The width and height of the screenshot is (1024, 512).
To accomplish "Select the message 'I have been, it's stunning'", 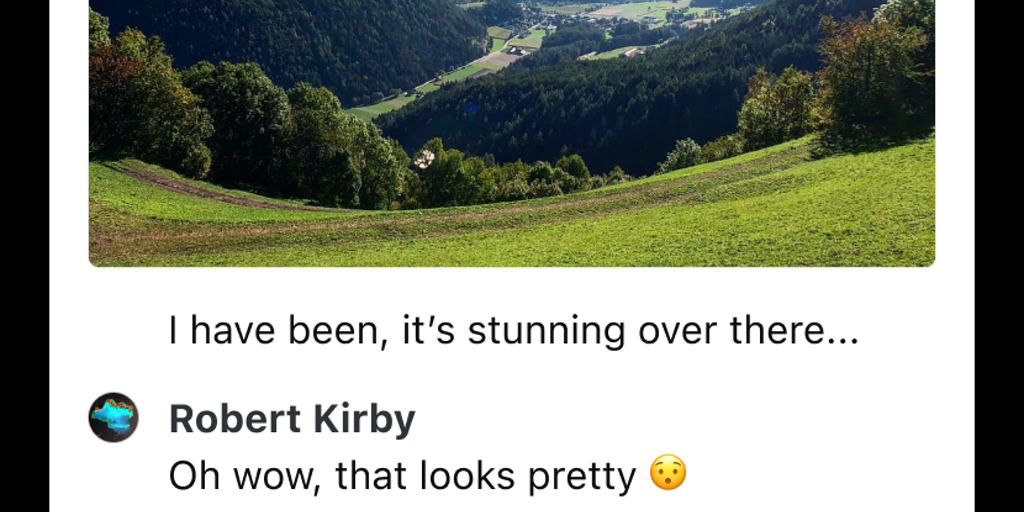I will pos(513,330).
